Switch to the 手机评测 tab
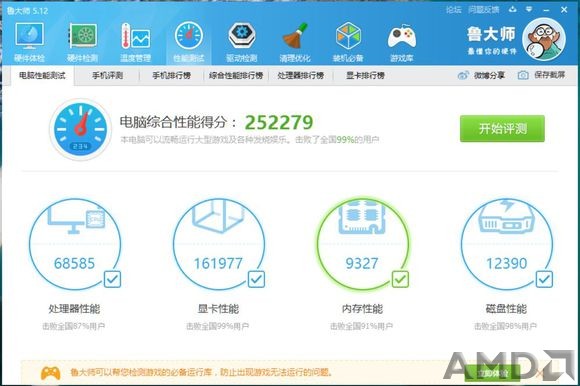This screenshot has height=386, width=580. click(x=107, y=75)
